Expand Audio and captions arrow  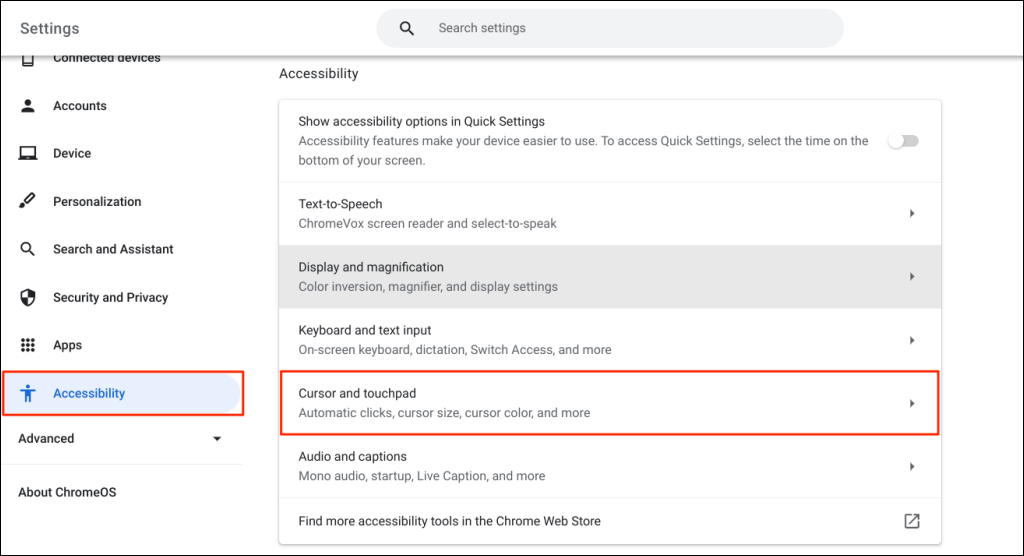[x=911, y=467]
